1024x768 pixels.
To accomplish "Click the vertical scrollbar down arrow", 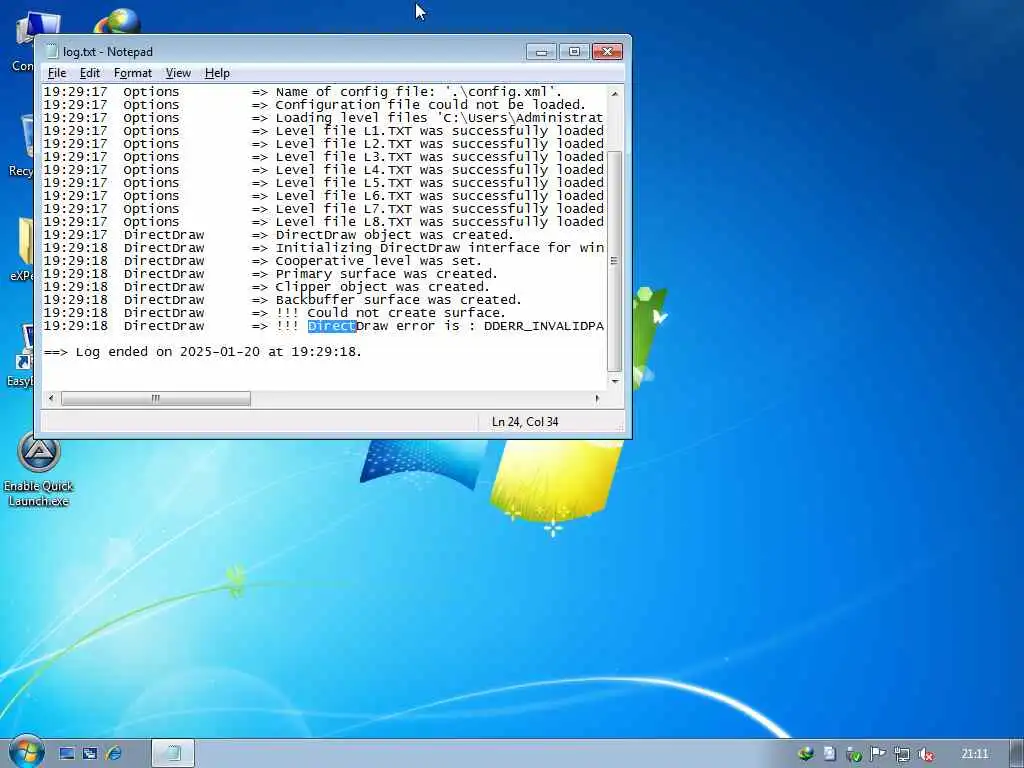I will pyautogui.click(x=615, y=381).
